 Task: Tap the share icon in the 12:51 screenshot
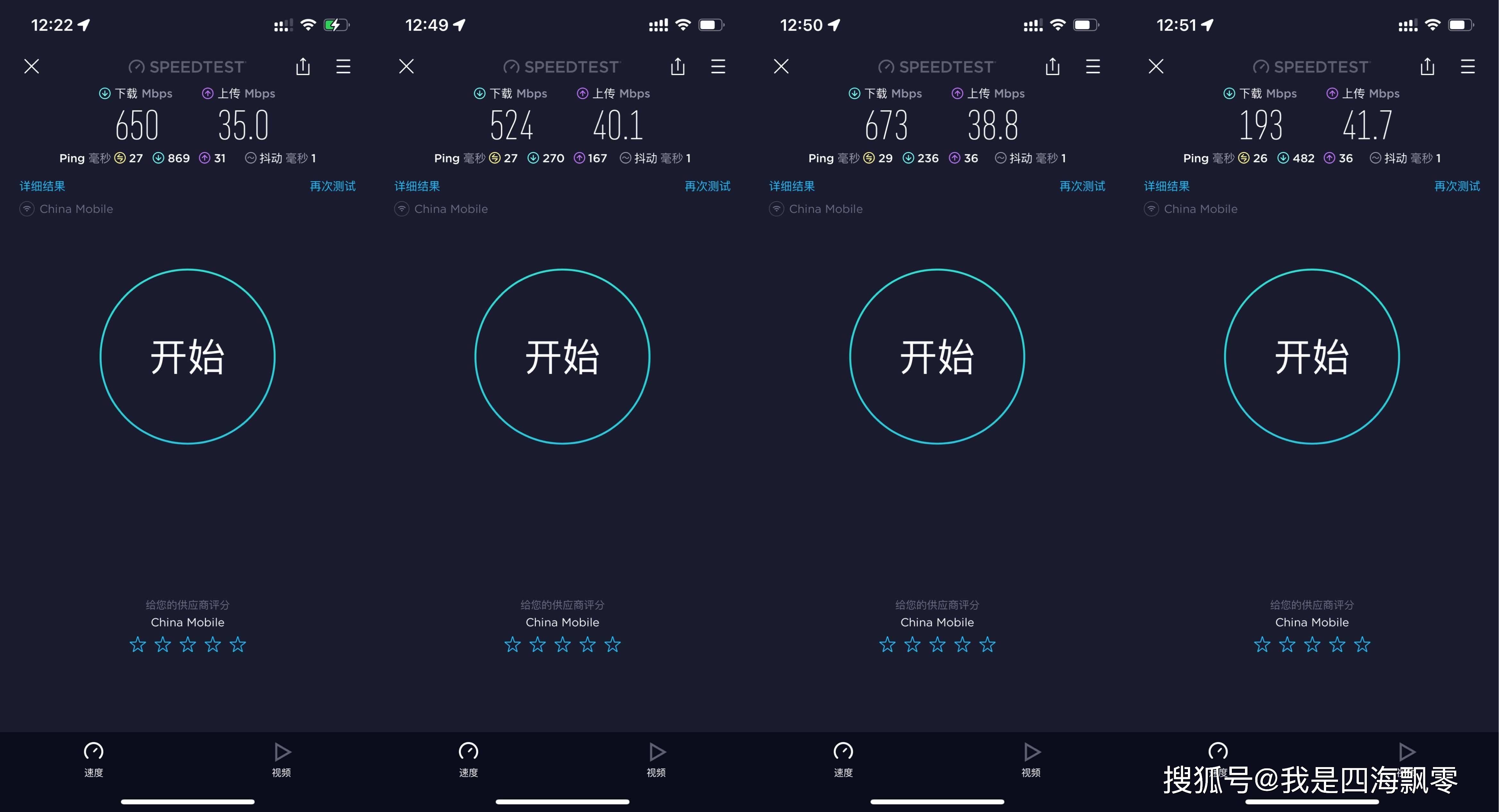pos(1427,66)
